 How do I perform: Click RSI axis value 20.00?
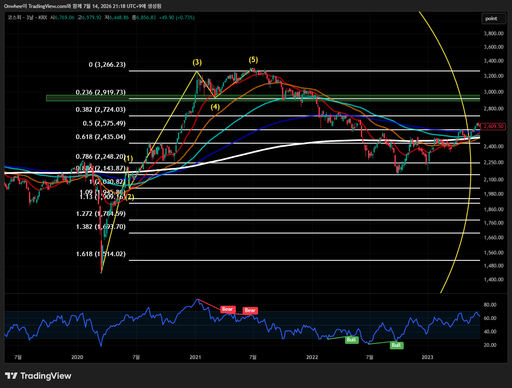point(490,345)
